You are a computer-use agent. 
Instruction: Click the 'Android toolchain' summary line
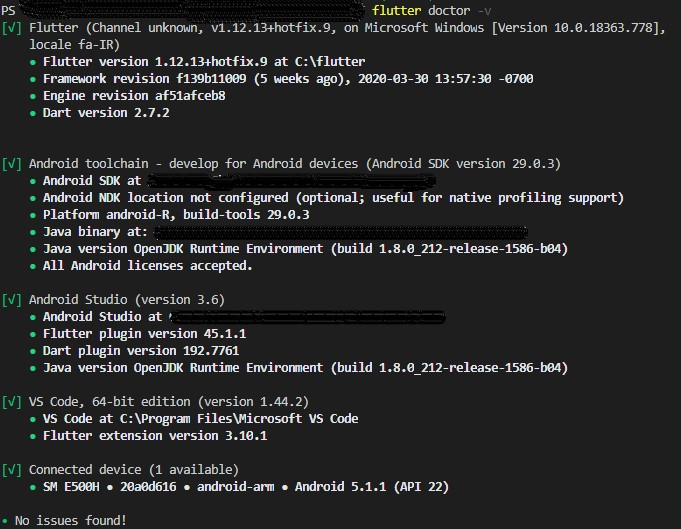click(x=294, y=164)
